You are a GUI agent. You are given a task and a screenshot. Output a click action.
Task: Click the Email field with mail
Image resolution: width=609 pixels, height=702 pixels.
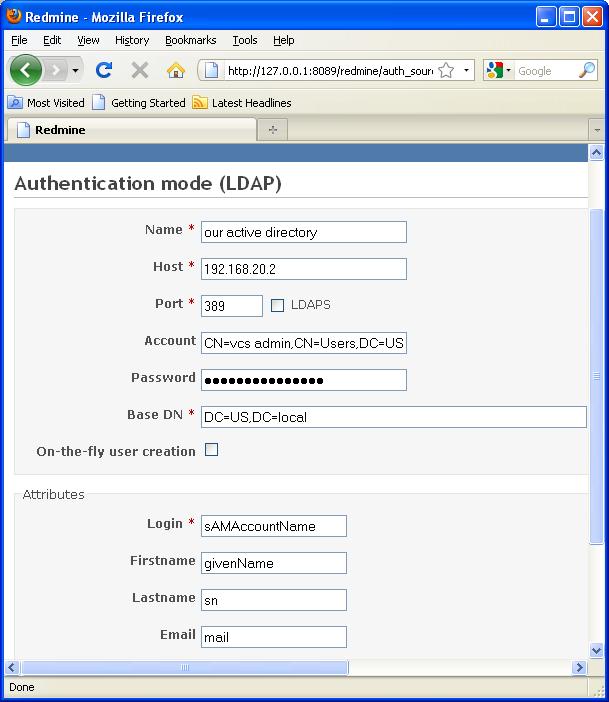click(274, 637)
